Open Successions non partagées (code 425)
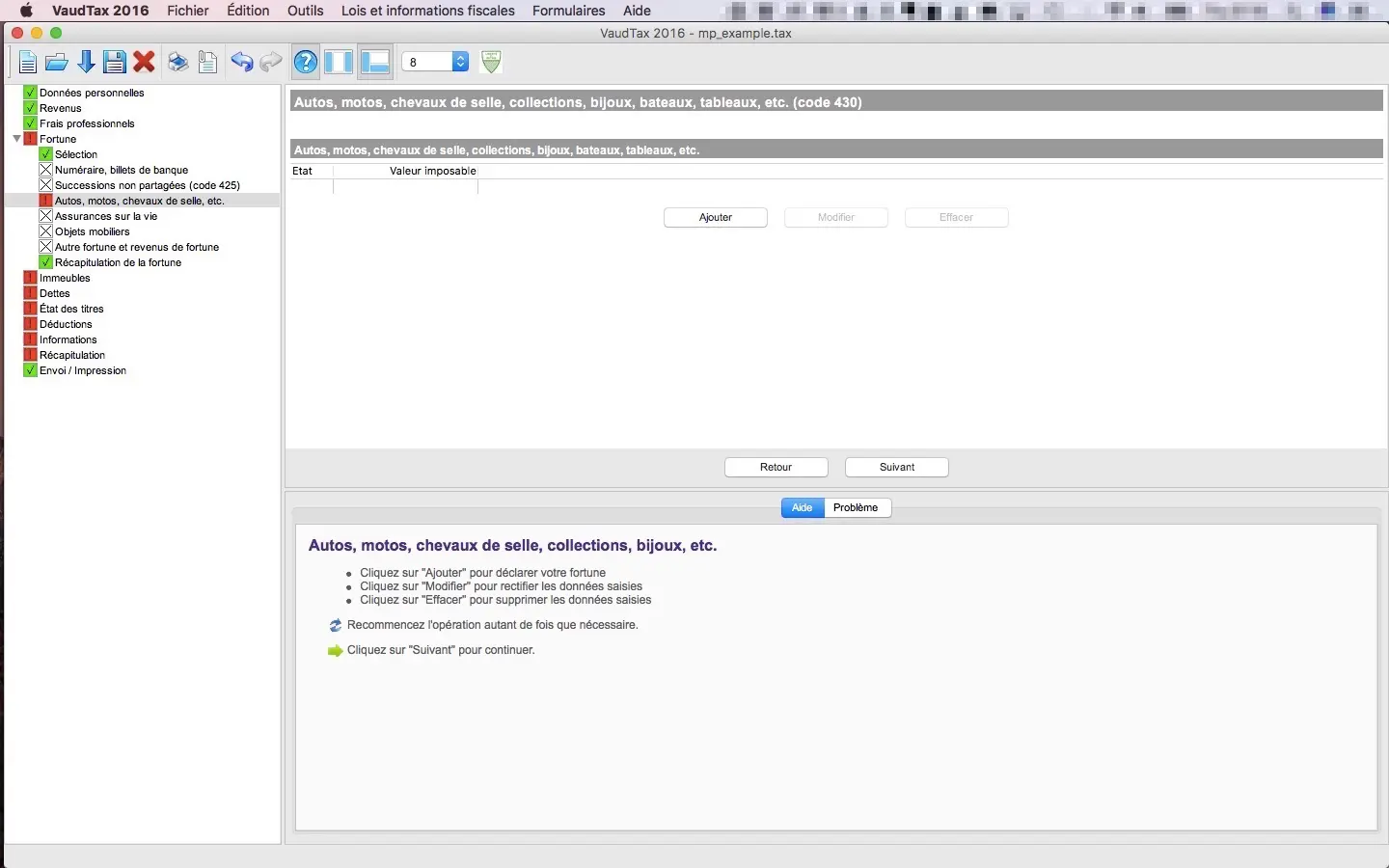Screen dimensions: 1389x868 (x=148, y=185)
